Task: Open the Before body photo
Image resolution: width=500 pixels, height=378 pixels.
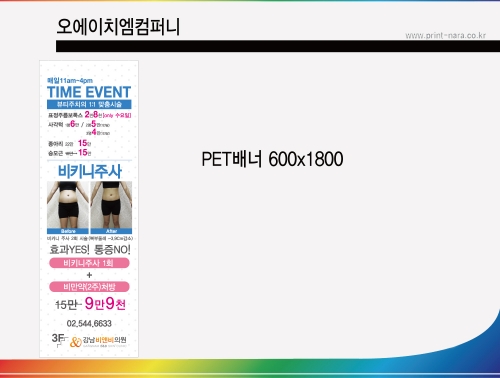Action: coord(68,207)
